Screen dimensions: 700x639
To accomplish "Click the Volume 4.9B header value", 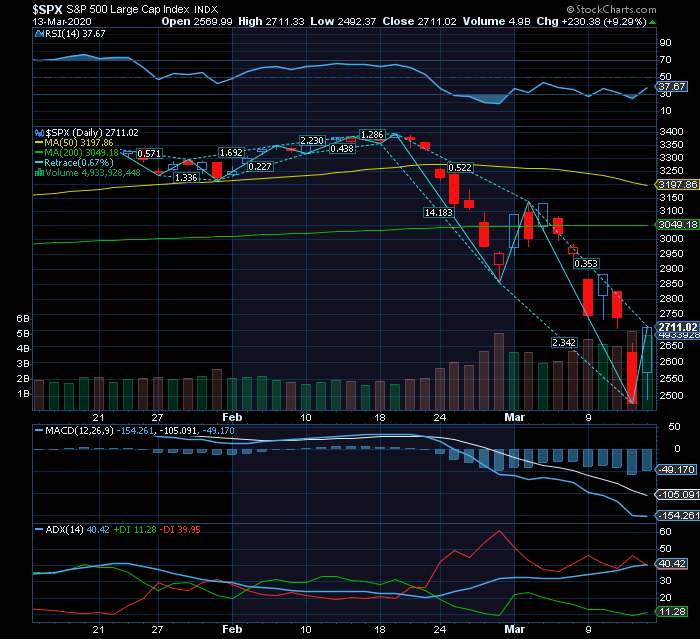I will (x=496, y=21).
